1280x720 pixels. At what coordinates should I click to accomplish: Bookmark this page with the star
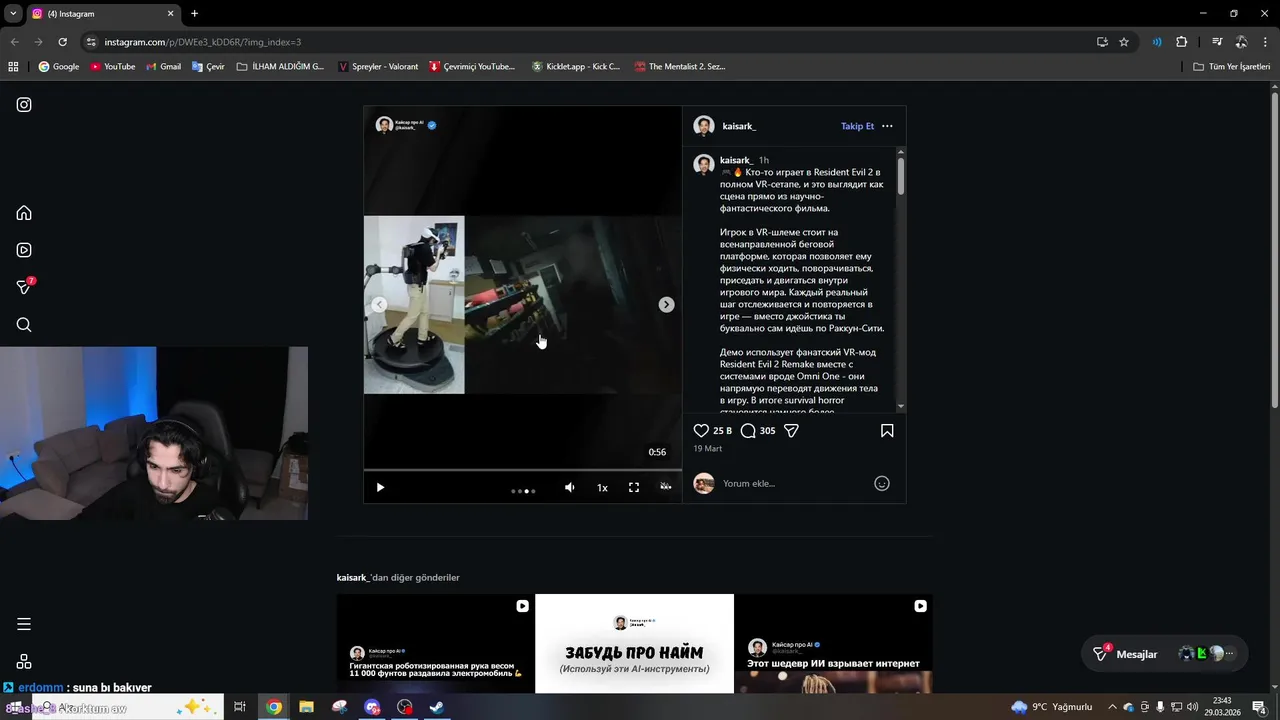tap(1124, 42)
